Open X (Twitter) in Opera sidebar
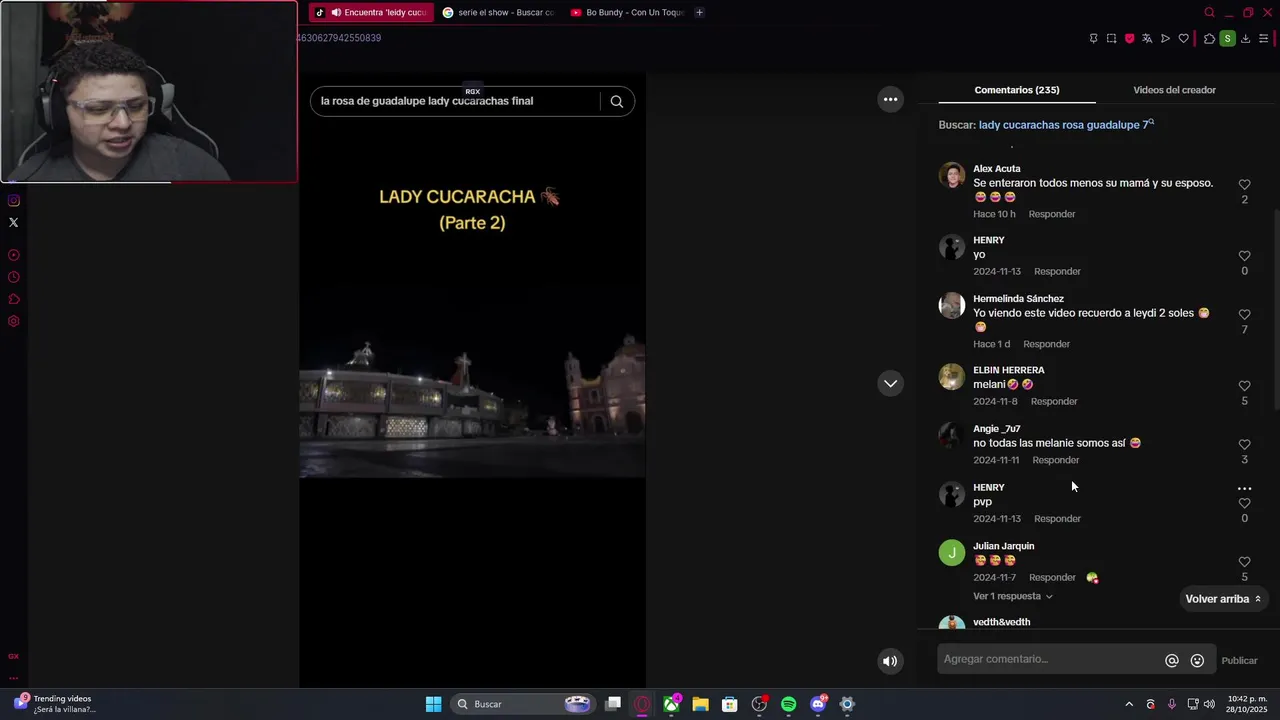The width and height of the screenshot is (1280, 720). (14, 222)
